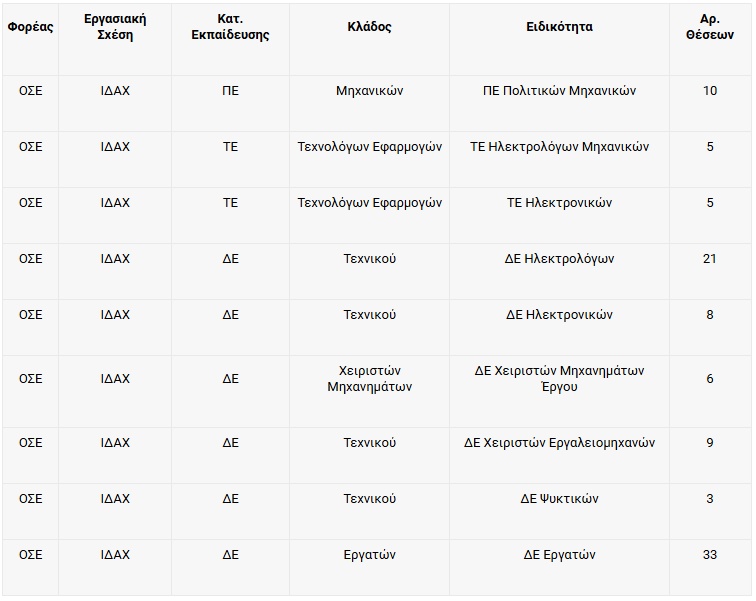Select the Χειριστών Μηχανημάτων cell in the Κλάδος column

[x=369, y=379]
